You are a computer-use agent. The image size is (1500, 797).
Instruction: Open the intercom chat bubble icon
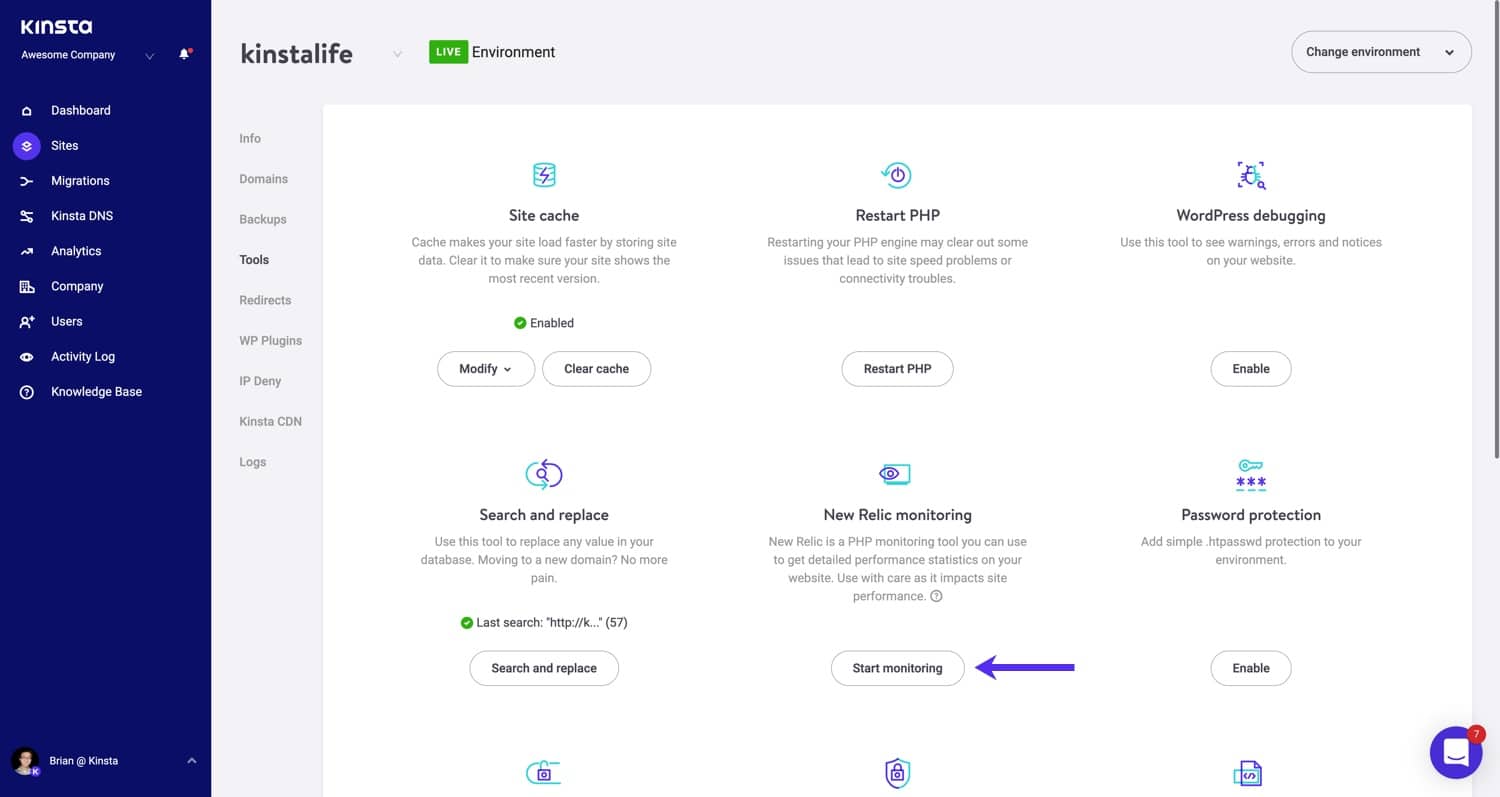pyautogui.click(x=1455, y=752)
